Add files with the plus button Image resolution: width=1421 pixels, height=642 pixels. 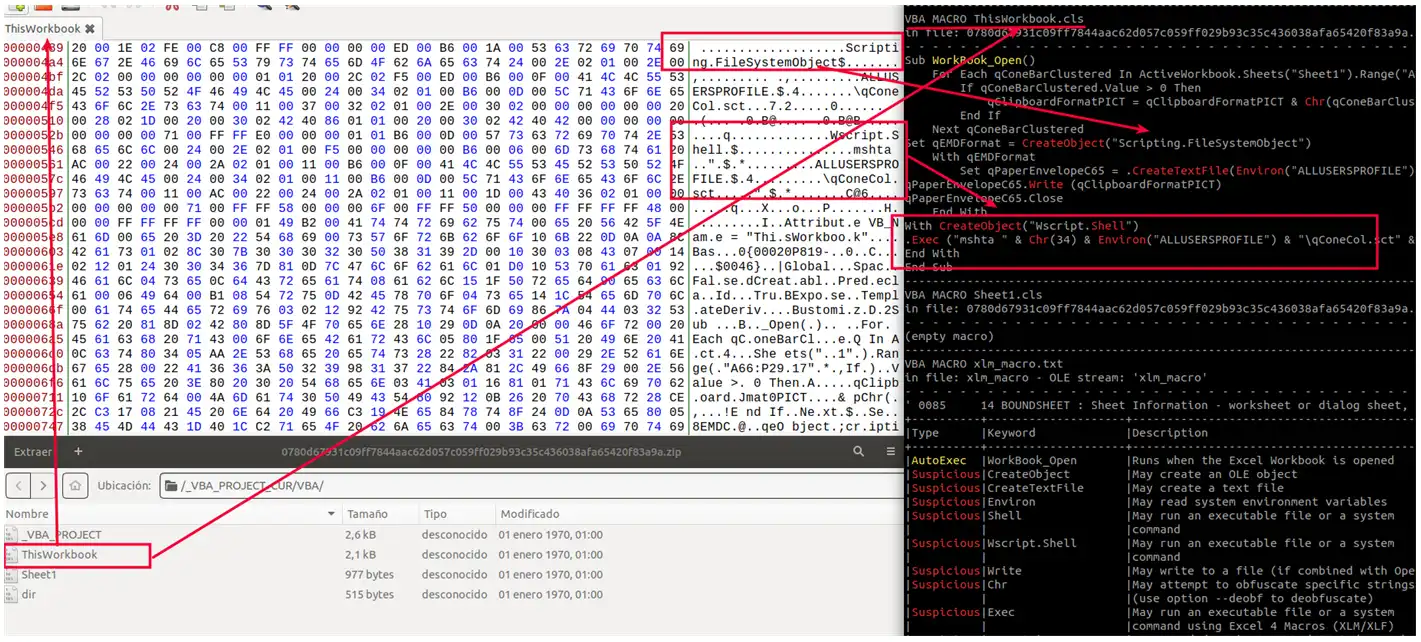point(78,452)
